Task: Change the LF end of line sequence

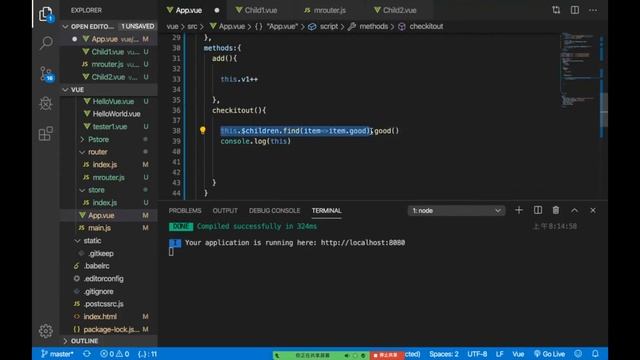Action: (499, 354)
